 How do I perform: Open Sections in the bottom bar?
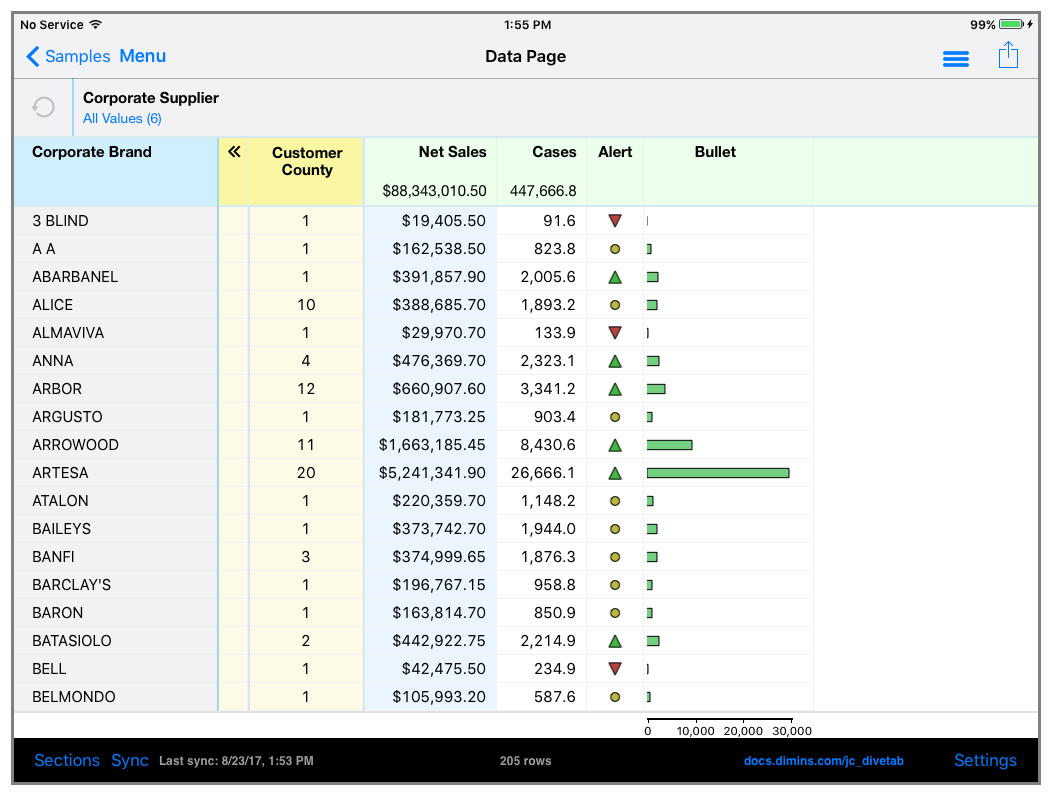pyautogui.click(x=67, y=760)
